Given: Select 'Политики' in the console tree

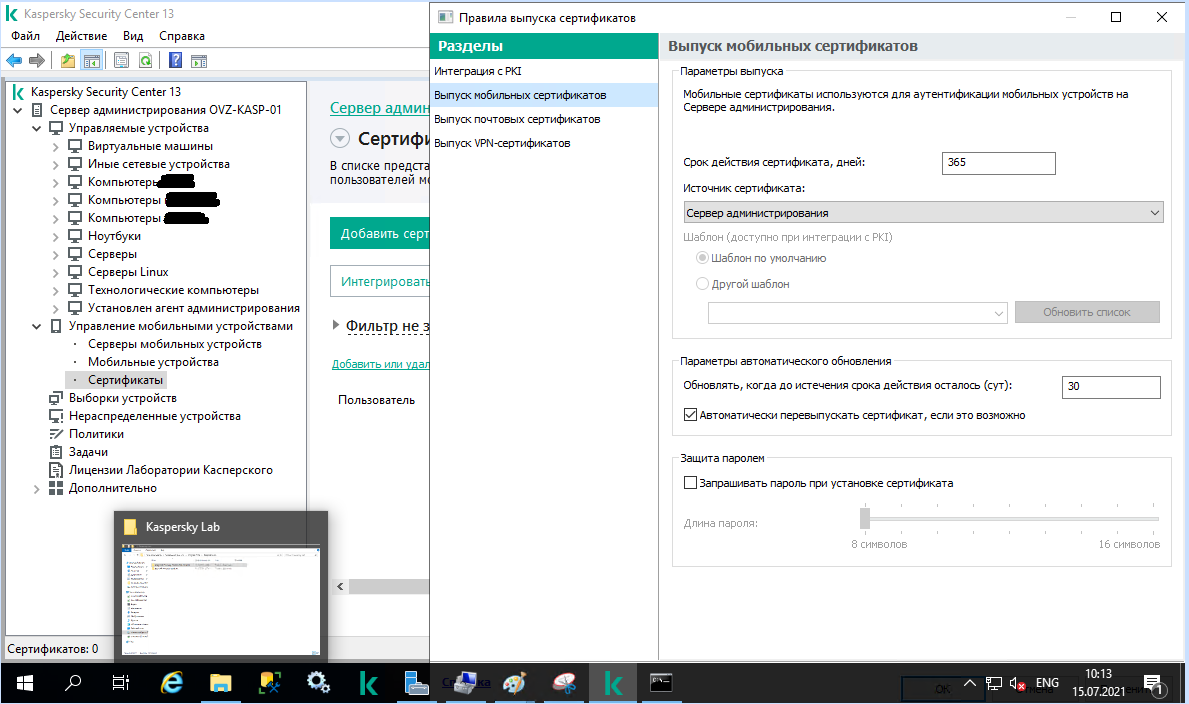Looking at the screenshot, I should tap(96, 434).
